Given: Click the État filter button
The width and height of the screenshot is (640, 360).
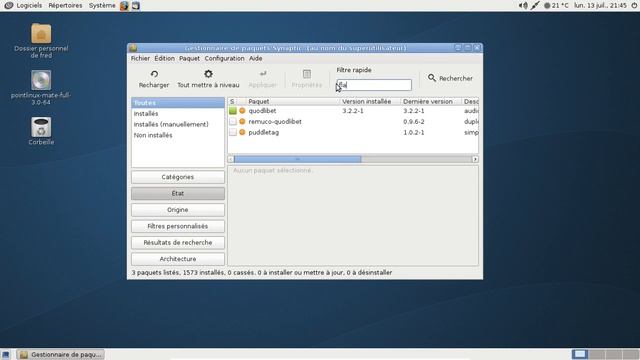Looking at the screenshot, I should pos(178,193).
